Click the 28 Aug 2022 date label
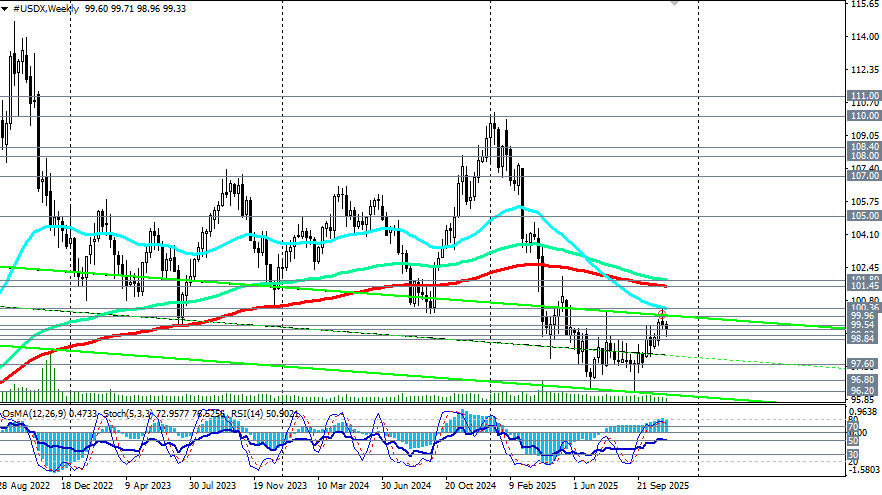Image resolution: width=882 pixels, height=495 pixels. tap(27, 486)
